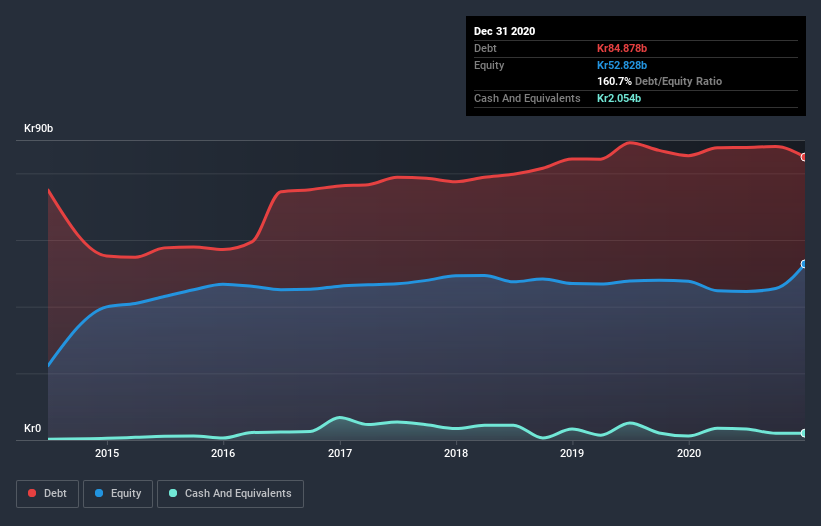Click the Cash And Equivalents tooltip label
The image size is (821, 526).
527,98
